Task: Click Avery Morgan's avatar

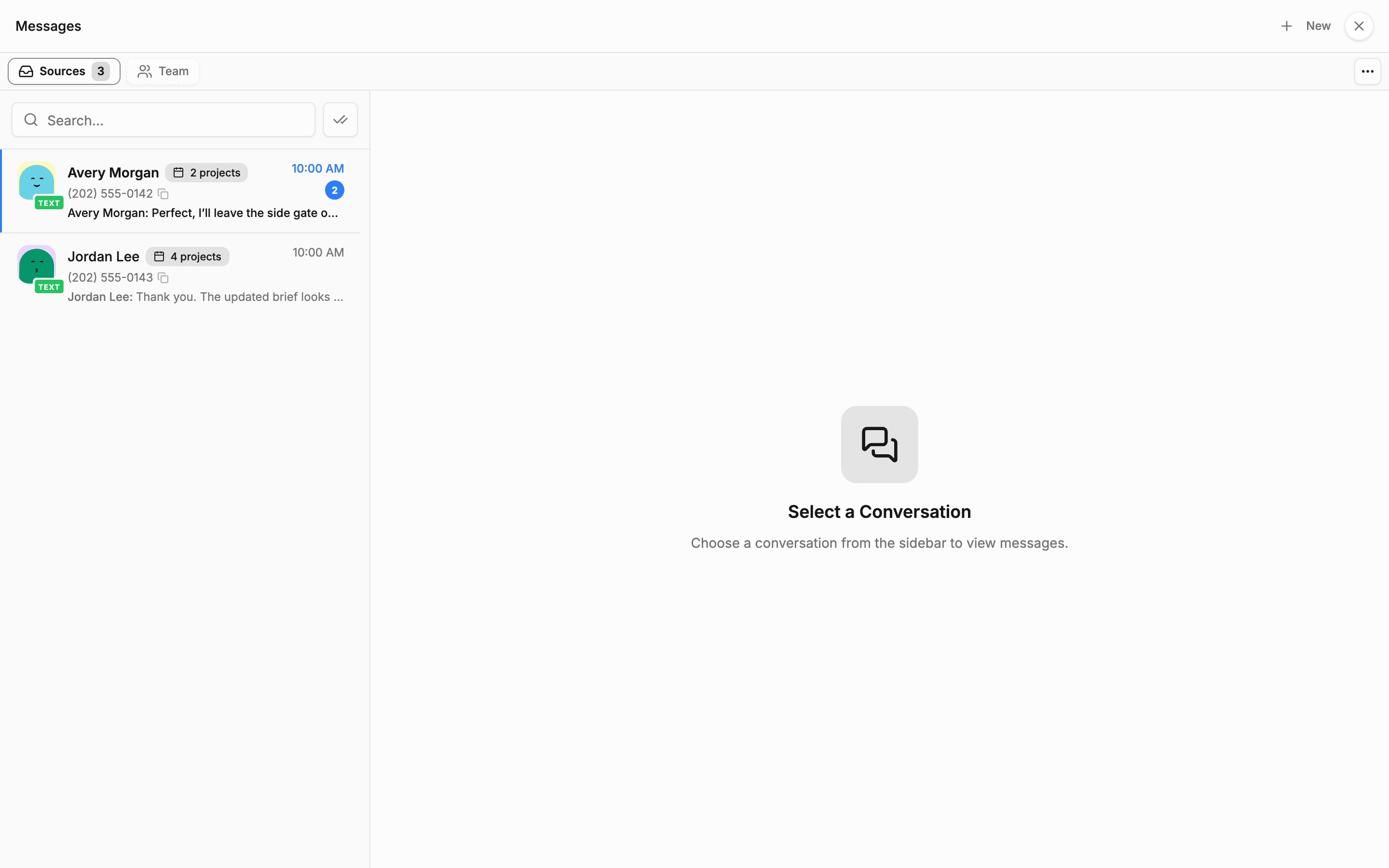Action: [x=37, y=181]
